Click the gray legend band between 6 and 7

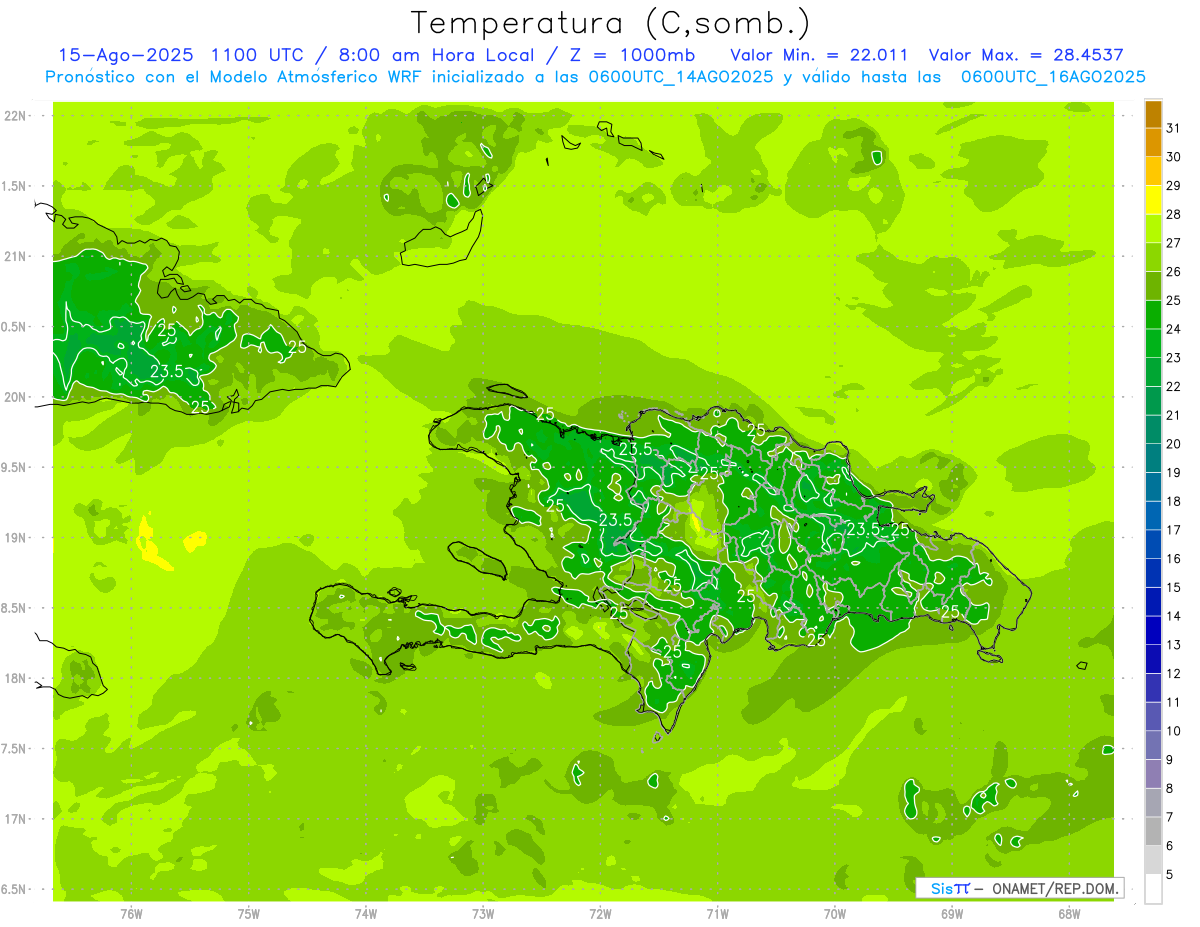point(1153,831)
